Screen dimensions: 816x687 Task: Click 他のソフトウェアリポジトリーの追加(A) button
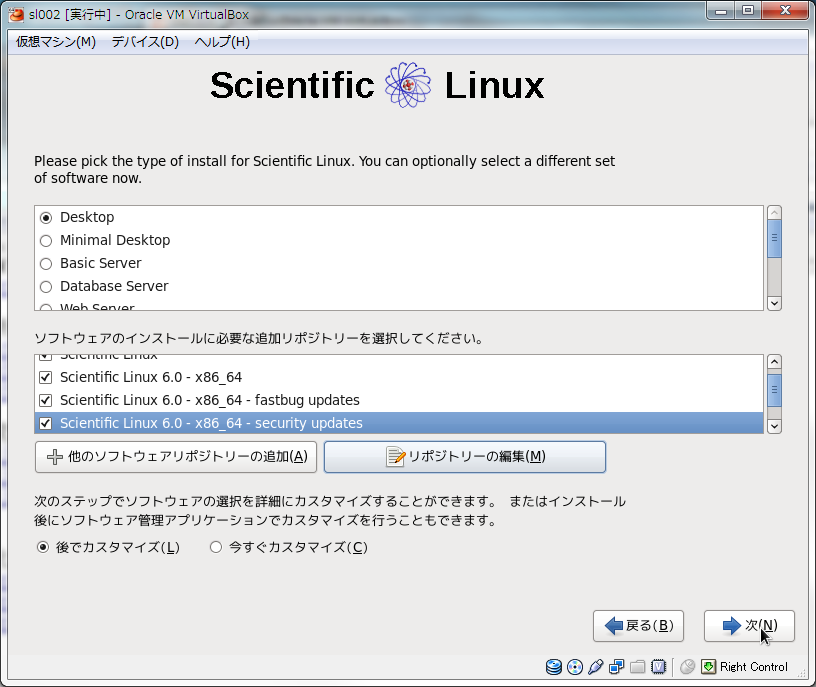pos(176,457)
